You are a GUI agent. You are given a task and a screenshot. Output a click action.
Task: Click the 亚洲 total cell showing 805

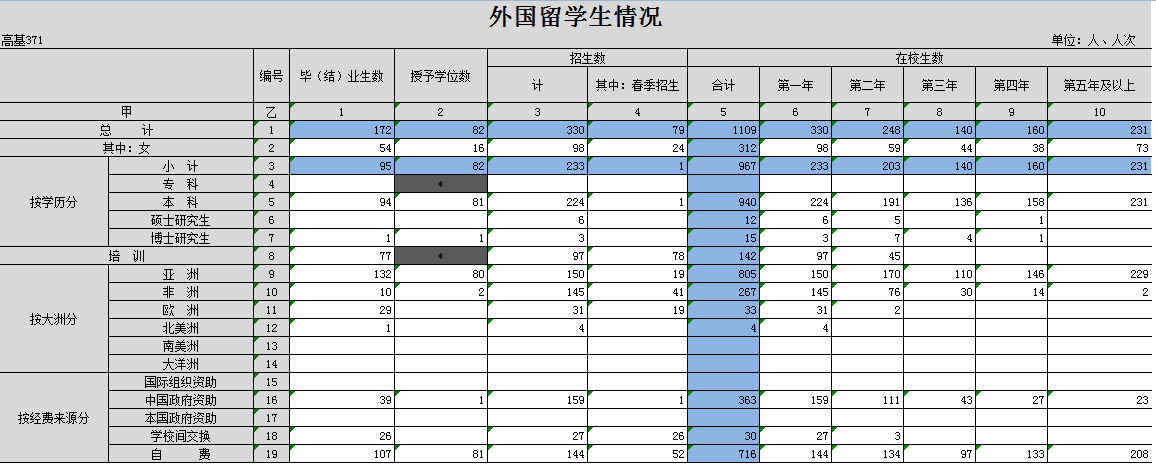[723, 274]
